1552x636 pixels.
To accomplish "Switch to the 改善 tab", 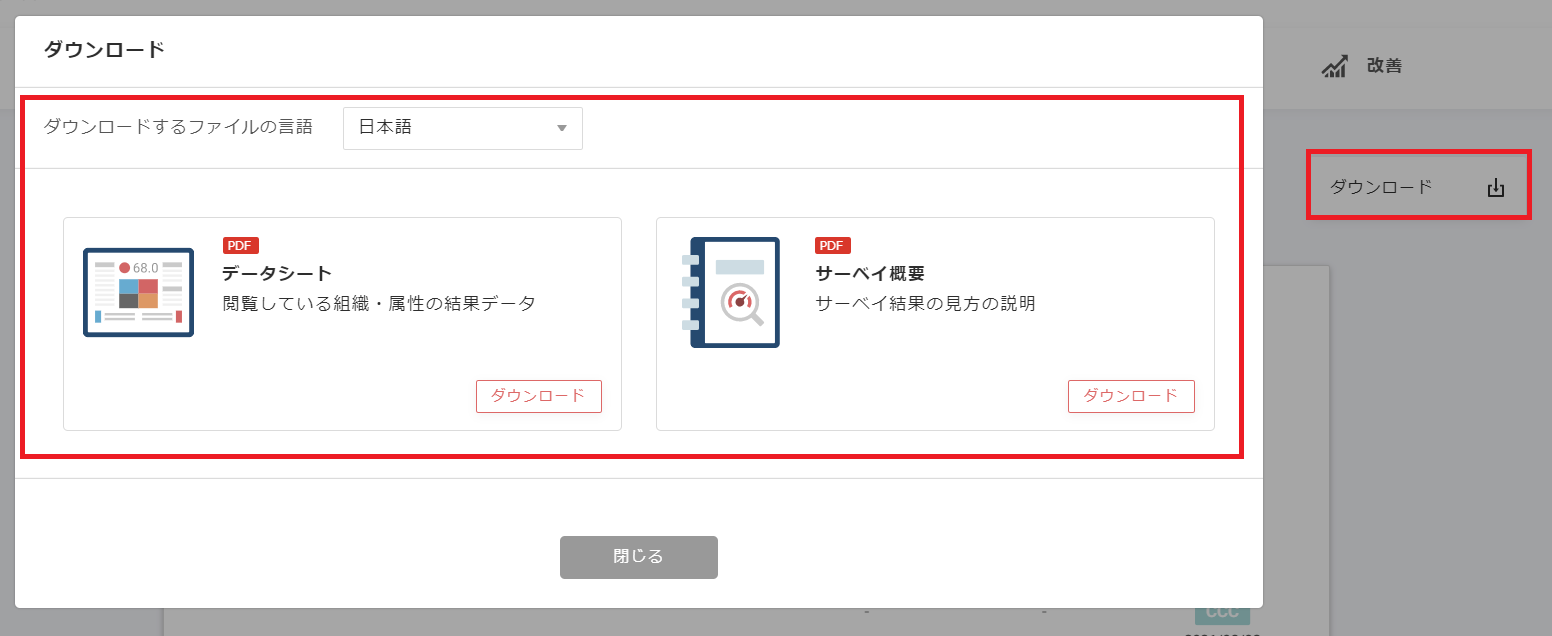I will (1383, 66).
